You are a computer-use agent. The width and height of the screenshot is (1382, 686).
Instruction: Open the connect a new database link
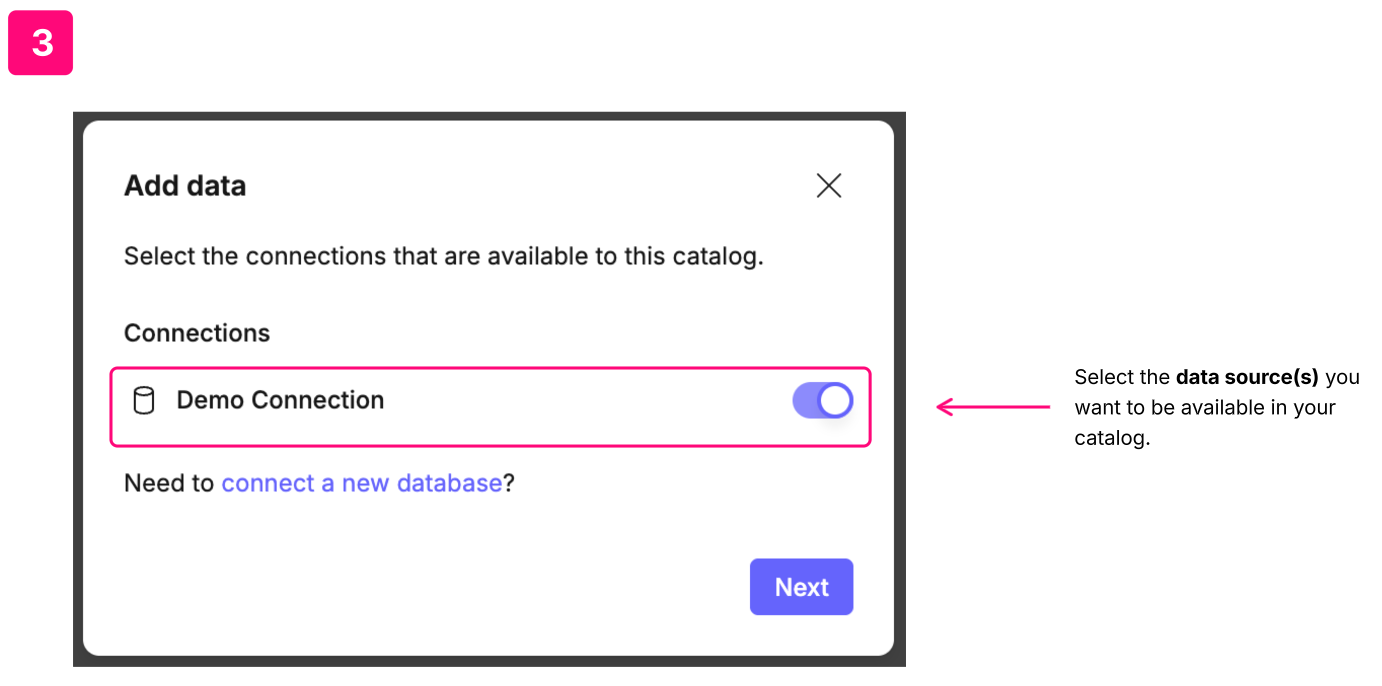coord(361,484)
